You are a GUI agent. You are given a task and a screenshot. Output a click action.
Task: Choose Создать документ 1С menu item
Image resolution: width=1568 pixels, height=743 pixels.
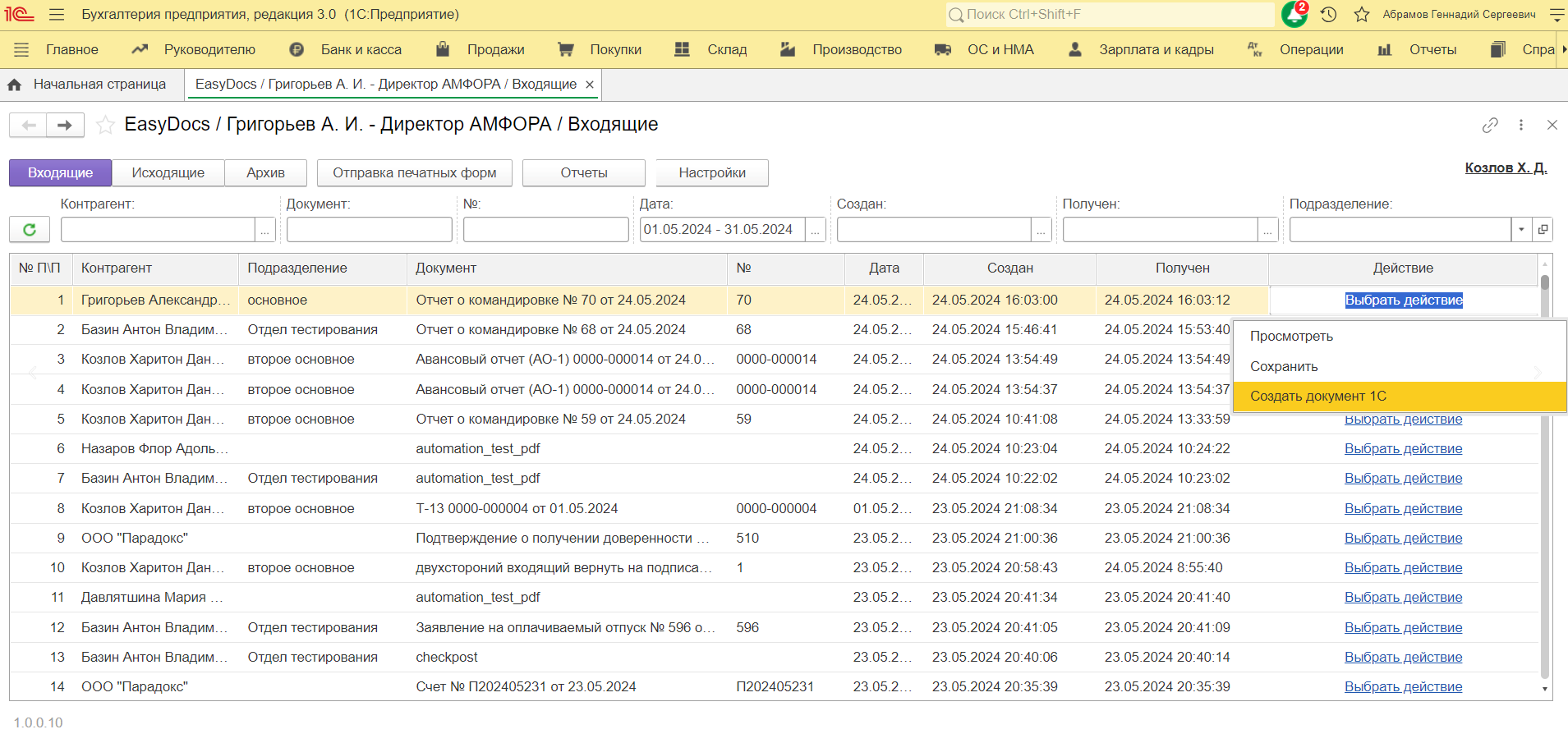pos(1317,397)
